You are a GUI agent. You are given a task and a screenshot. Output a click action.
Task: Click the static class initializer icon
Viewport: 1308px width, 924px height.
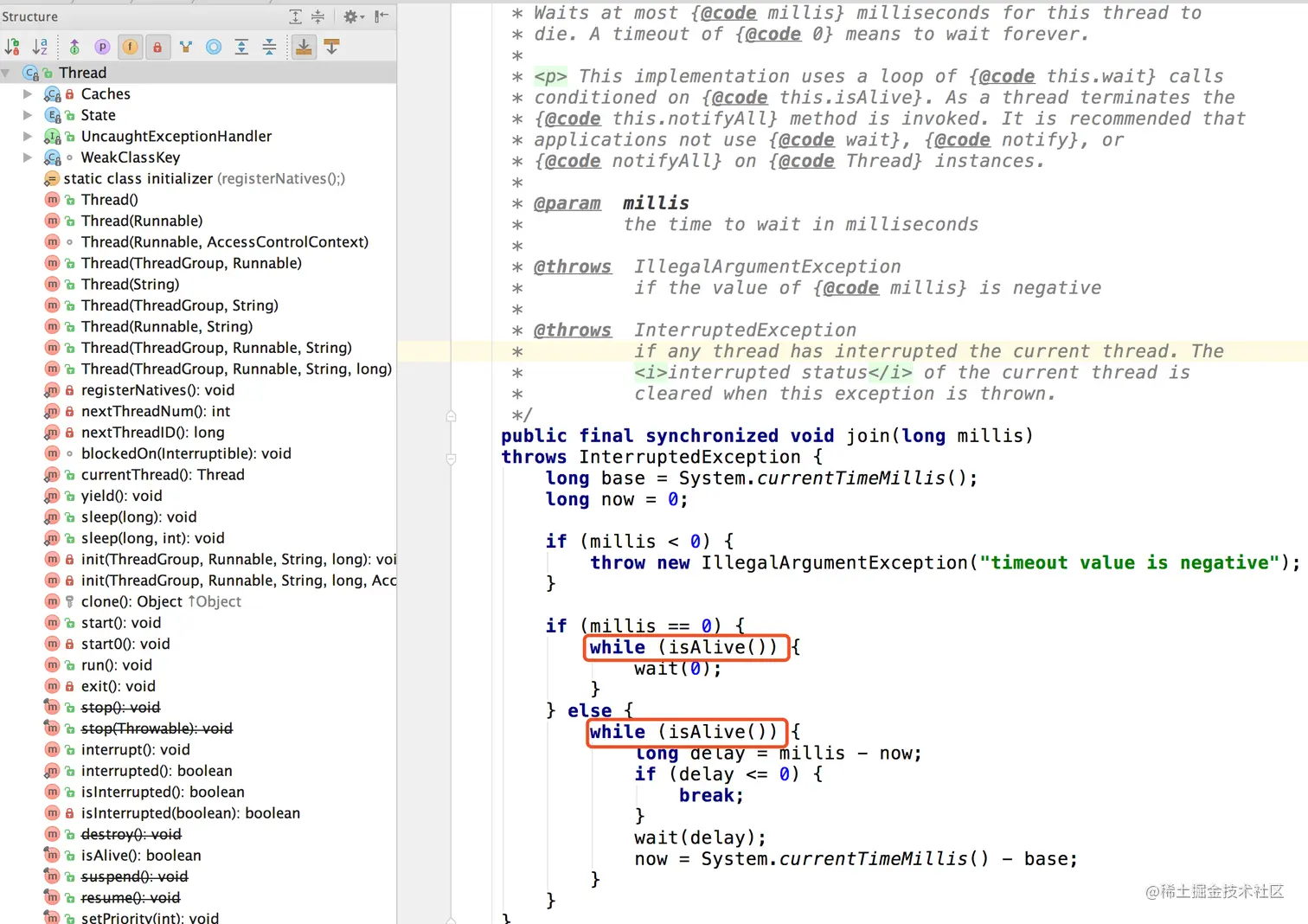coord(52,178)
